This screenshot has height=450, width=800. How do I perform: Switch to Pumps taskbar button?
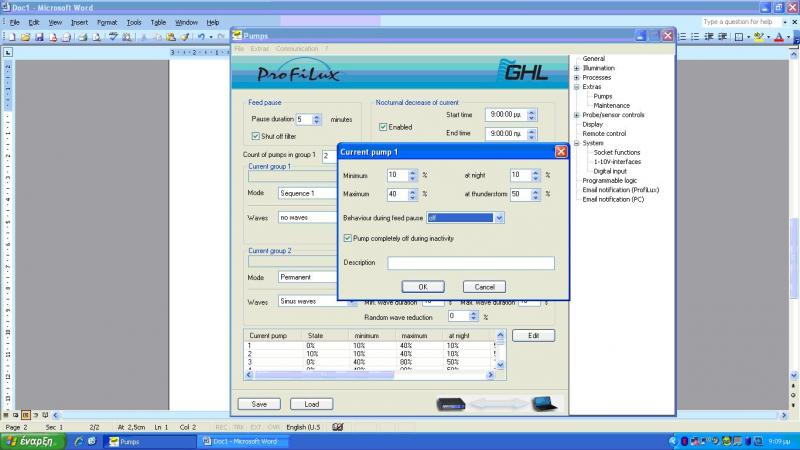[x=151, y=442]
